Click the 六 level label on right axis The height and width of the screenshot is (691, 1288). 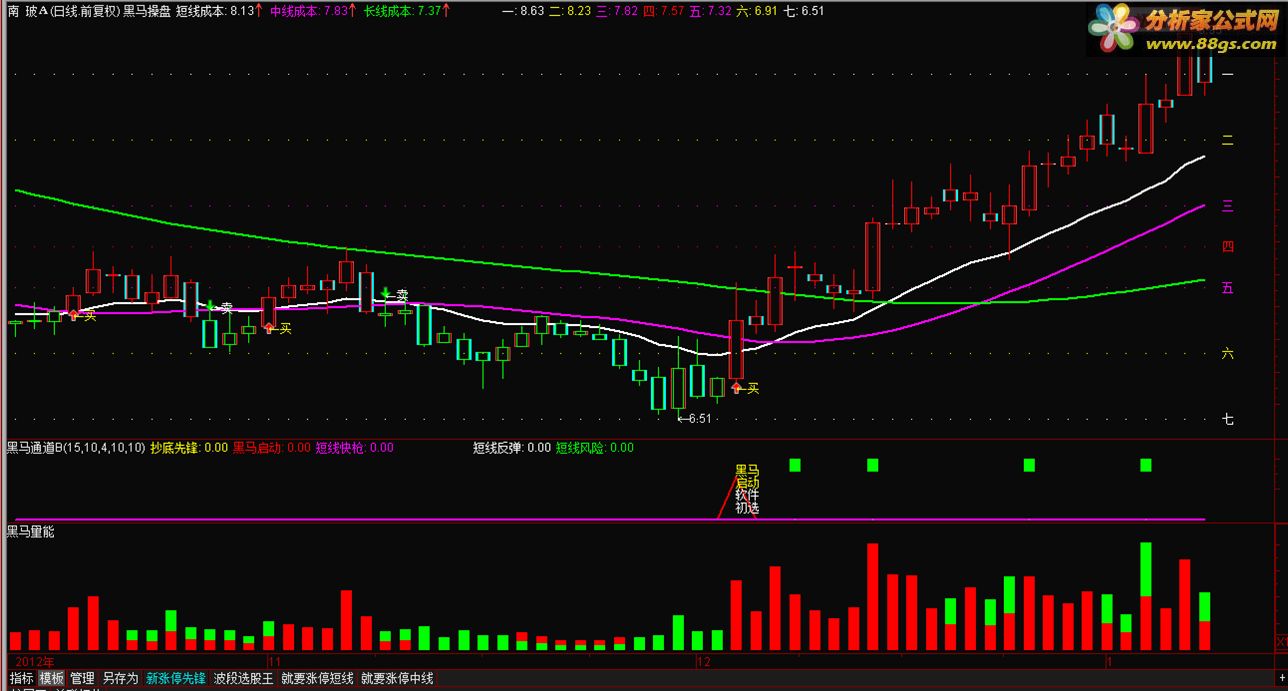click(x=1228, y=353)
